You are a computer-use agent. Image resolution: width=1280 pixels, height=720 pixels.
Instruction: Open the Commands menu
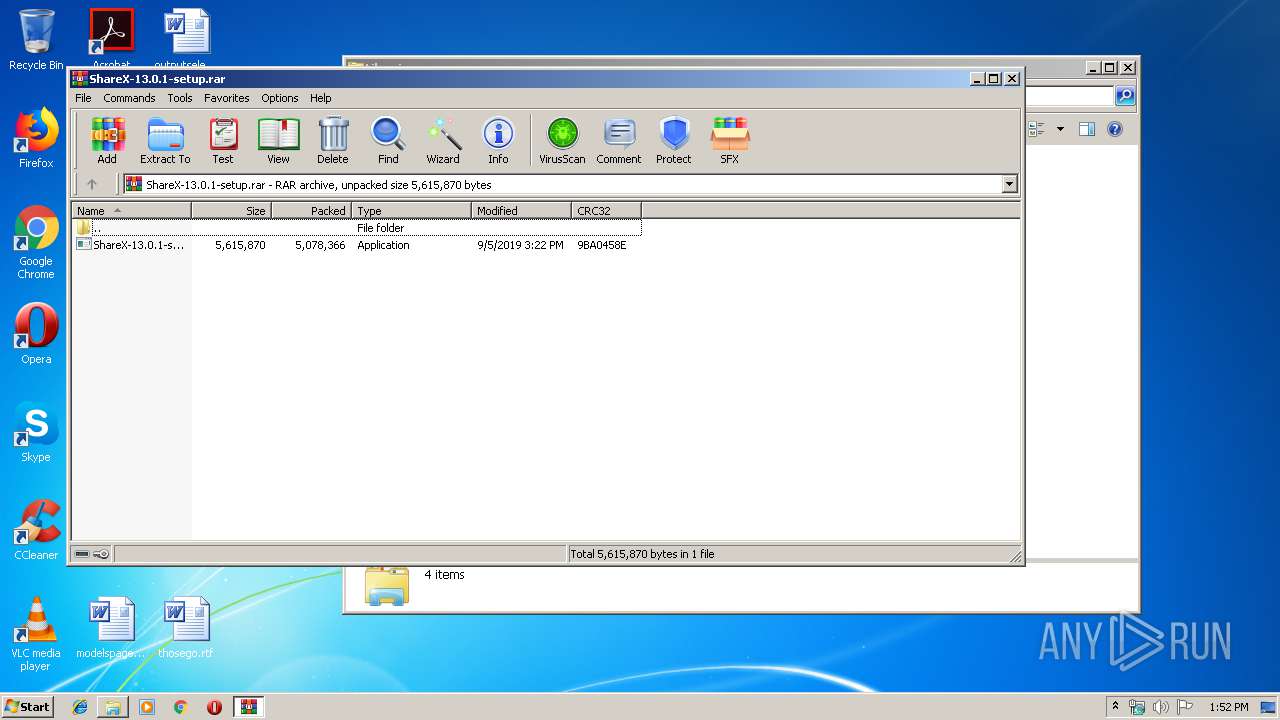tap(129, 98)
